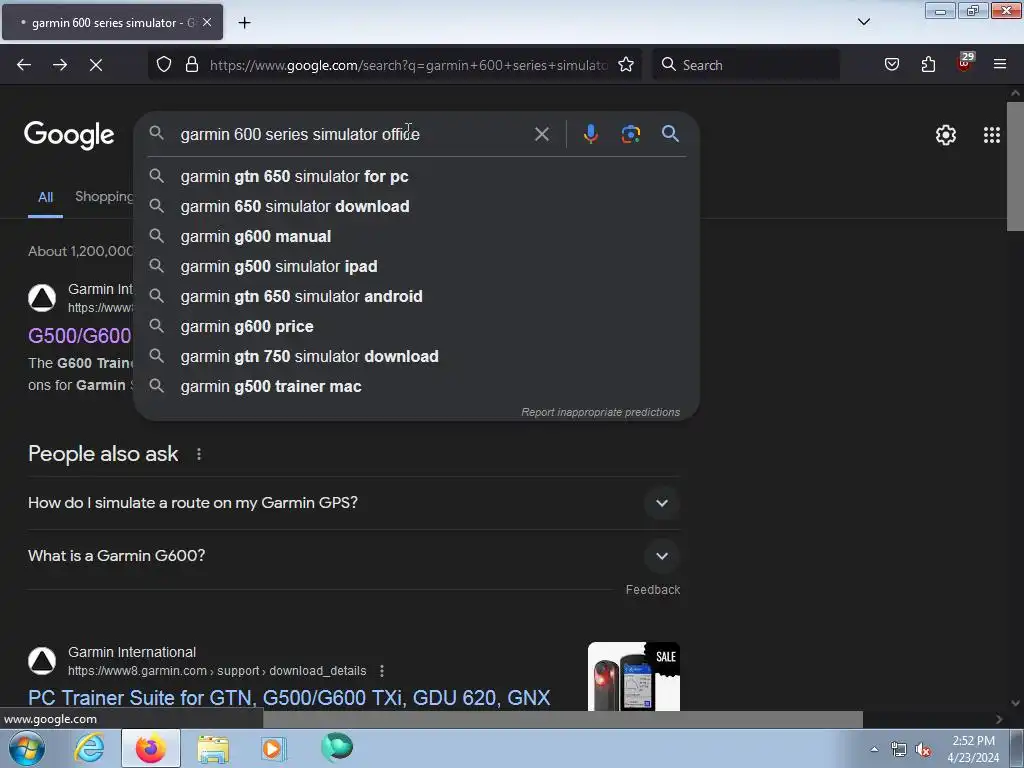List all open tabs
Image resolution: width=1024 pixels, height=768 pixels.
point(863,22)
